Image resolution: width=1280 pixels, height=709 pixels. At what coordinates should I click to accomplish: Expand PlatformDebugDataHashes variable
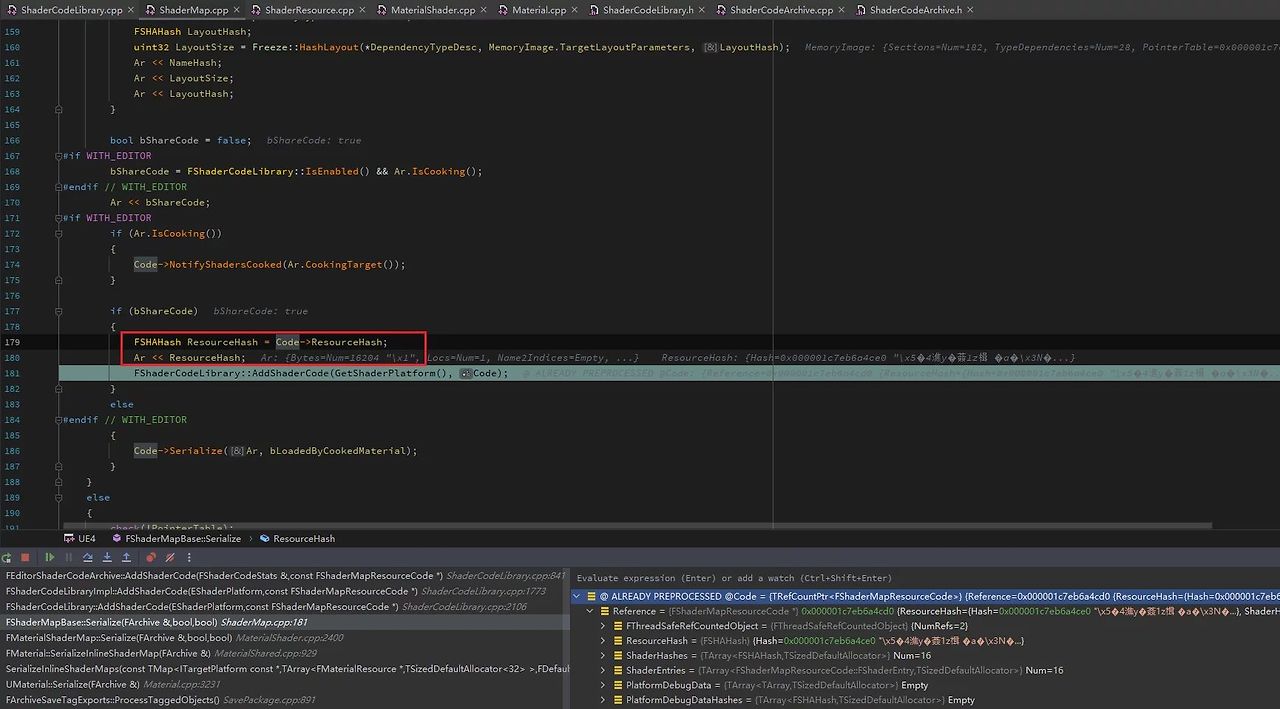coord(603,700)
